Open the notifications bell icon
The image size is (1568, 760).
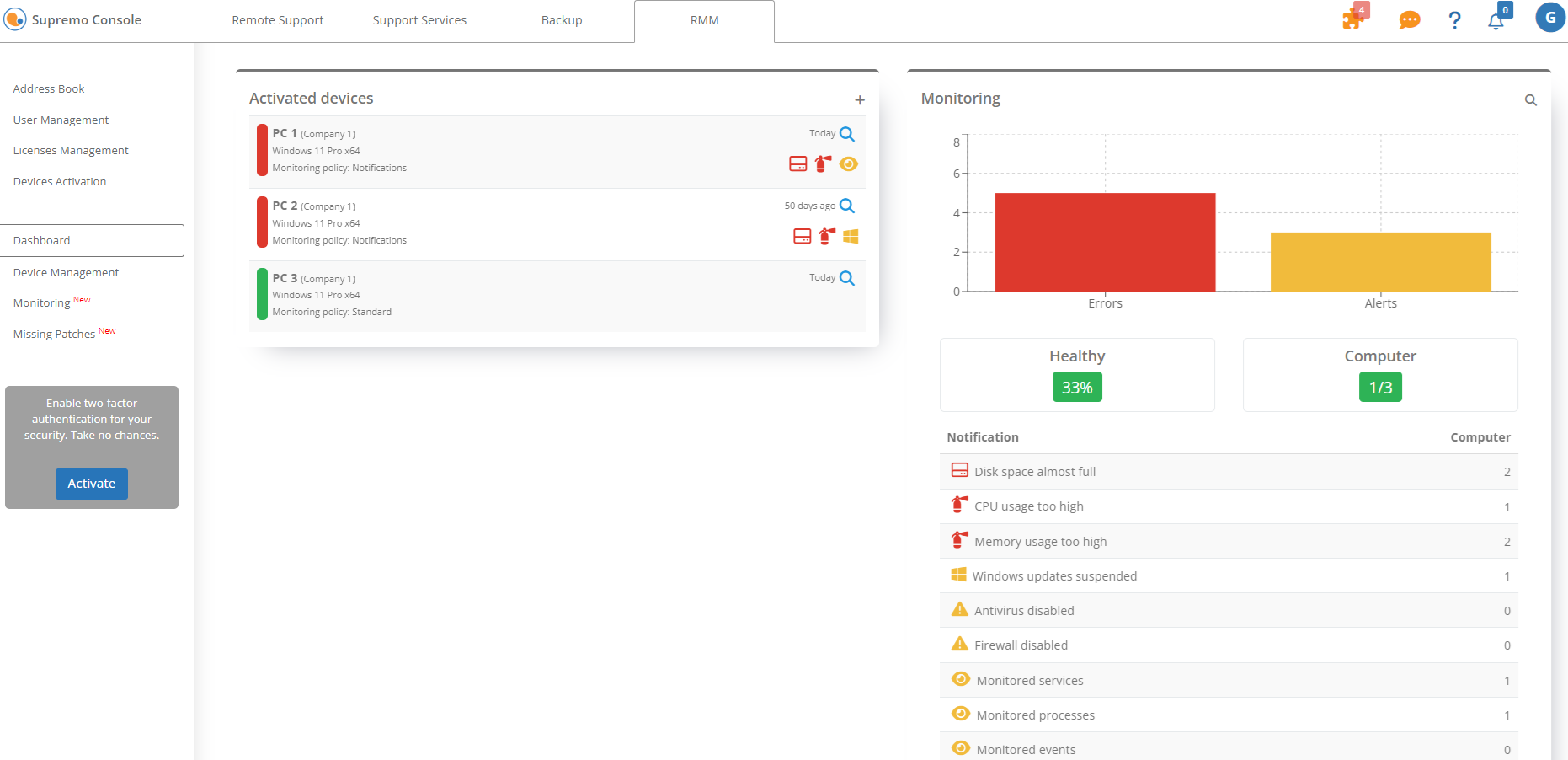click(1496, 20)
